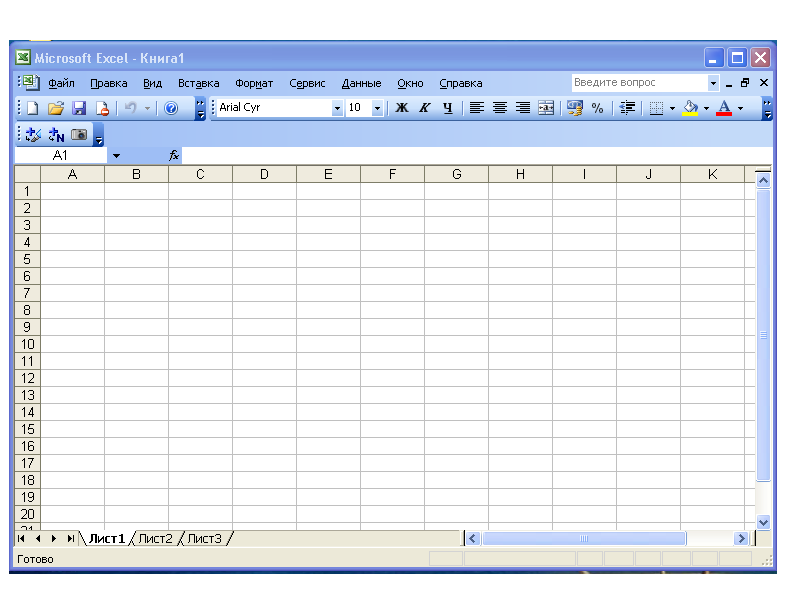Jump to first sheet tab arrow

click(x=21, y=538)
